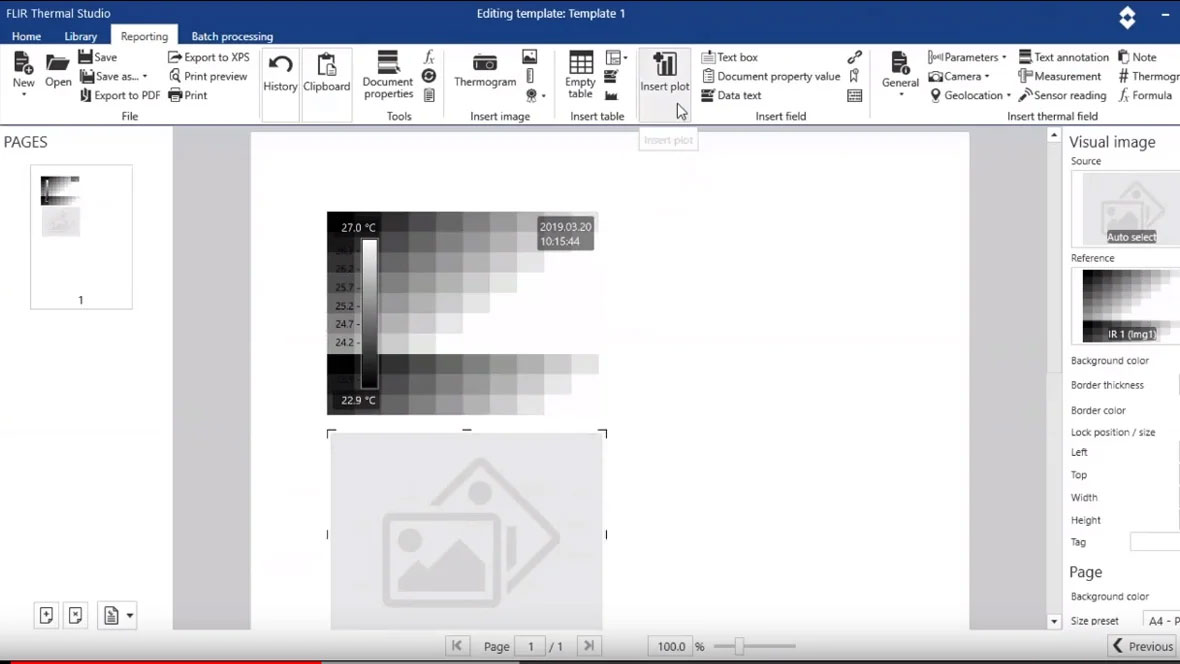
Task: Click the delete page icon
Action: [76, 616]
